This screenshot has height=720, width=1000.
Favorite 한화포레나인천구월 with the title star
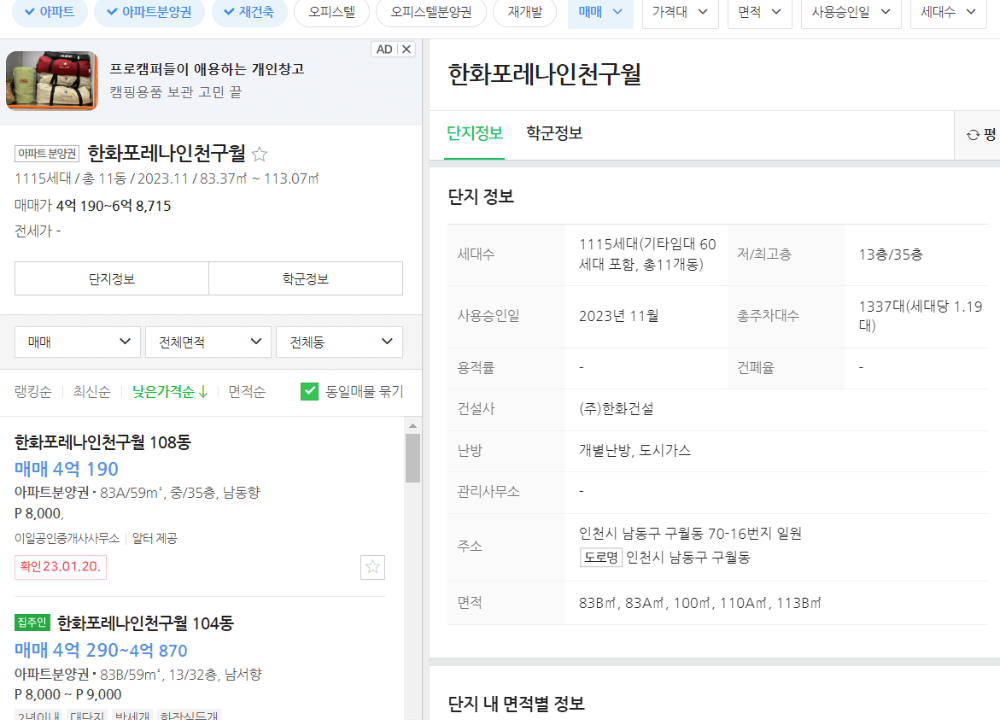pos(260,154)
